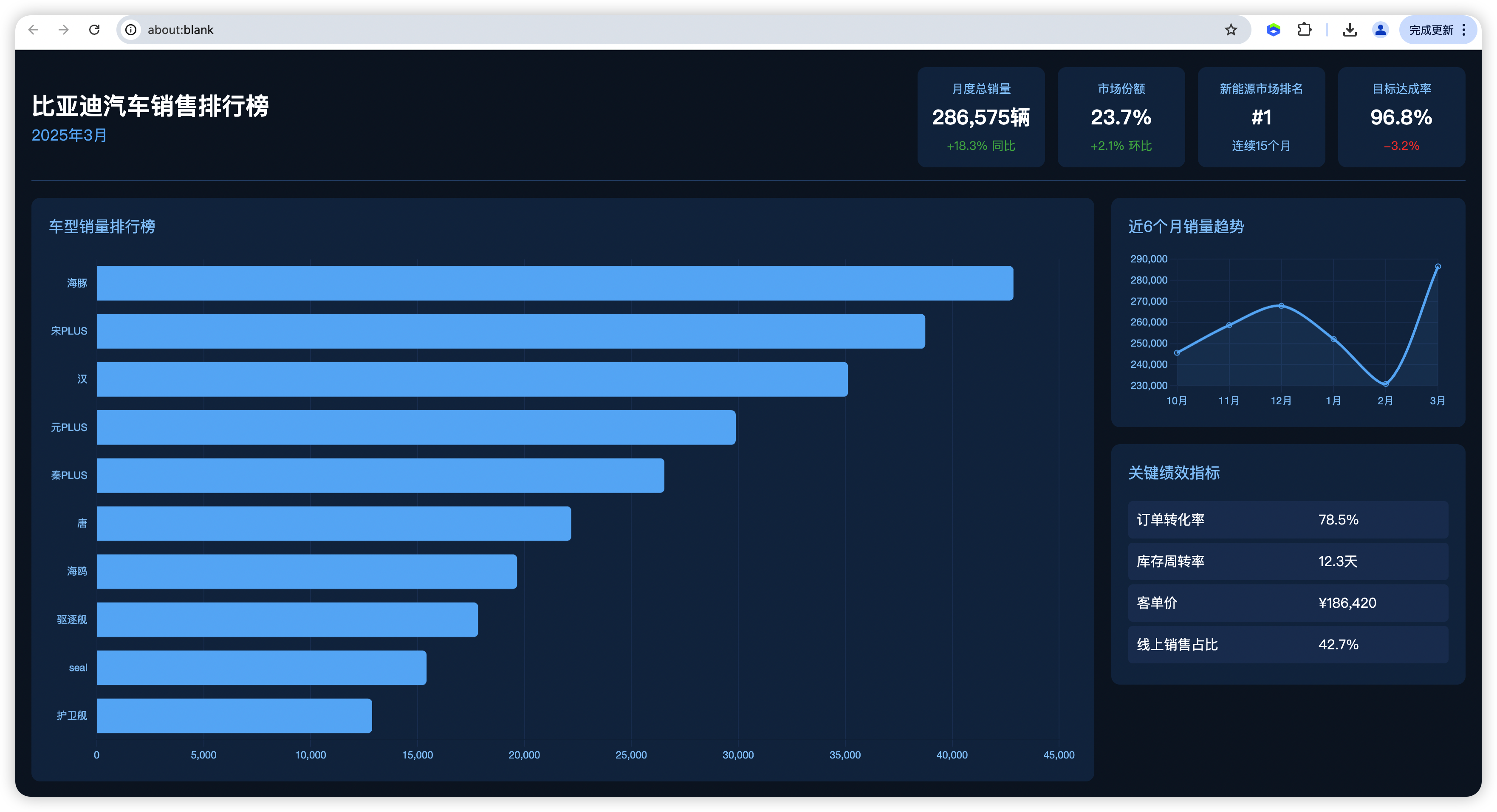Reload the page with refresh icon

point(94,30)
